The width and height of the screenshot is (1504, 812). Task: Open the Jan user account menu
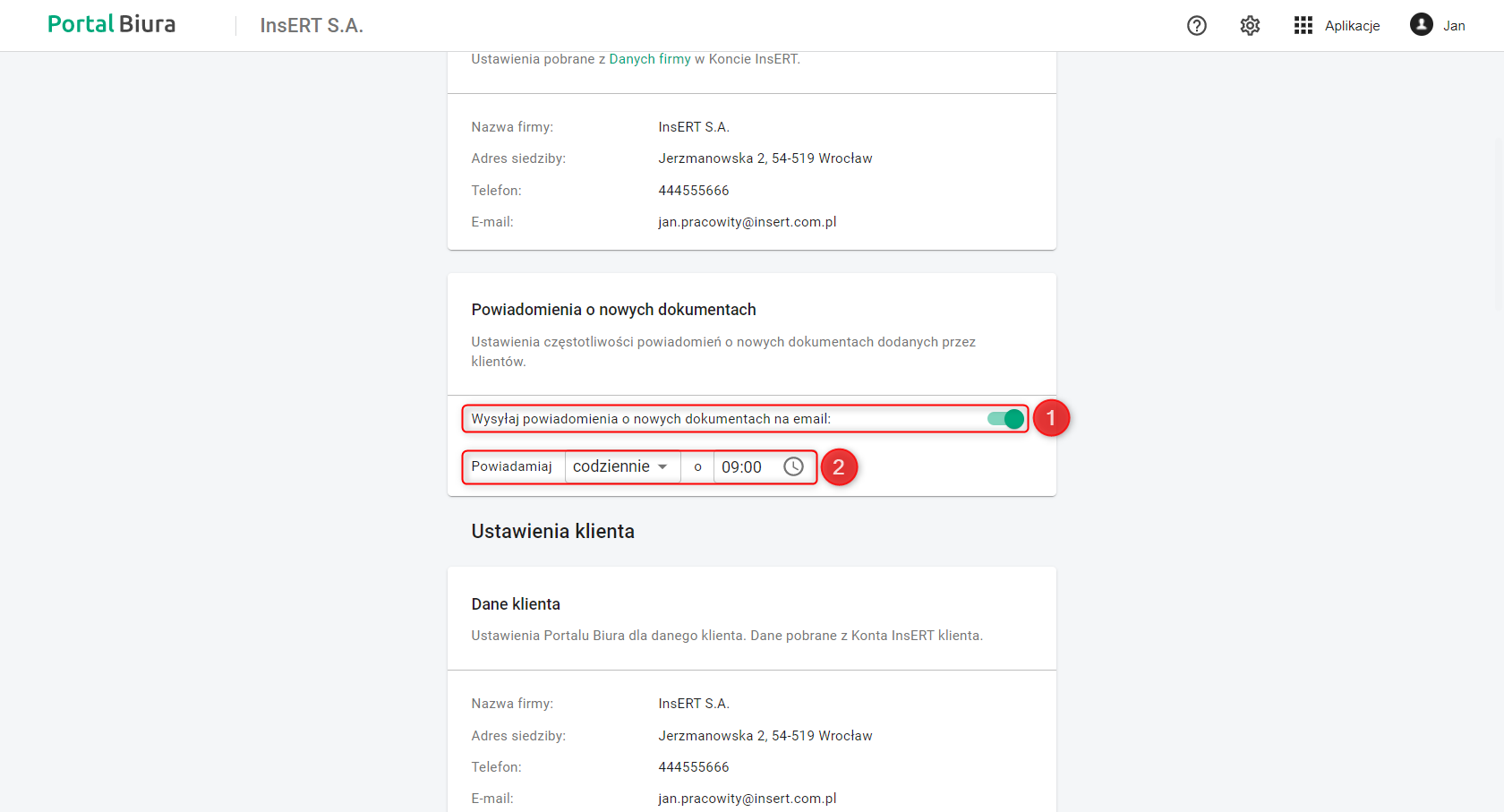coord(1454,26)
